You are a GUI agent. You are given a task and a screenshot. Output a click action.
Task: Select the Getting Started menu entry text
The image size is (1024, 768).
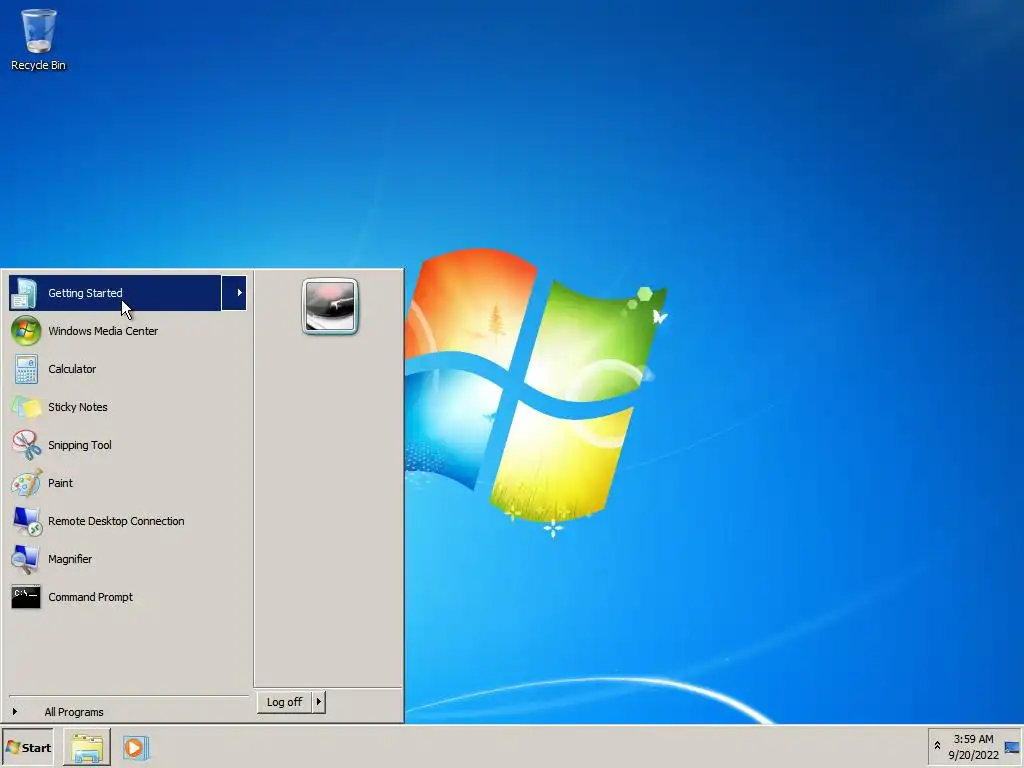pos(85,293)
